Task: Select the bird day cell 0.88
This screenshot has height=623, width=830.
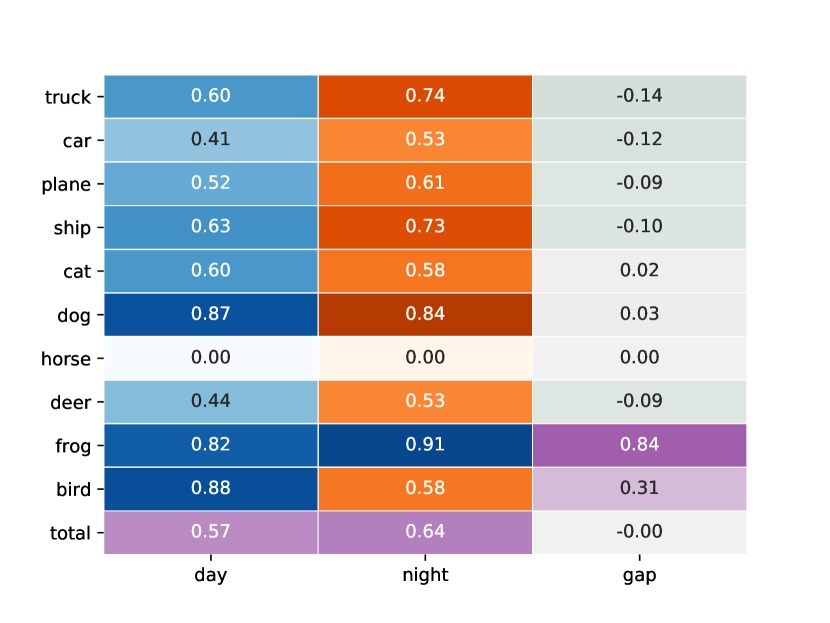Action: 211,489
